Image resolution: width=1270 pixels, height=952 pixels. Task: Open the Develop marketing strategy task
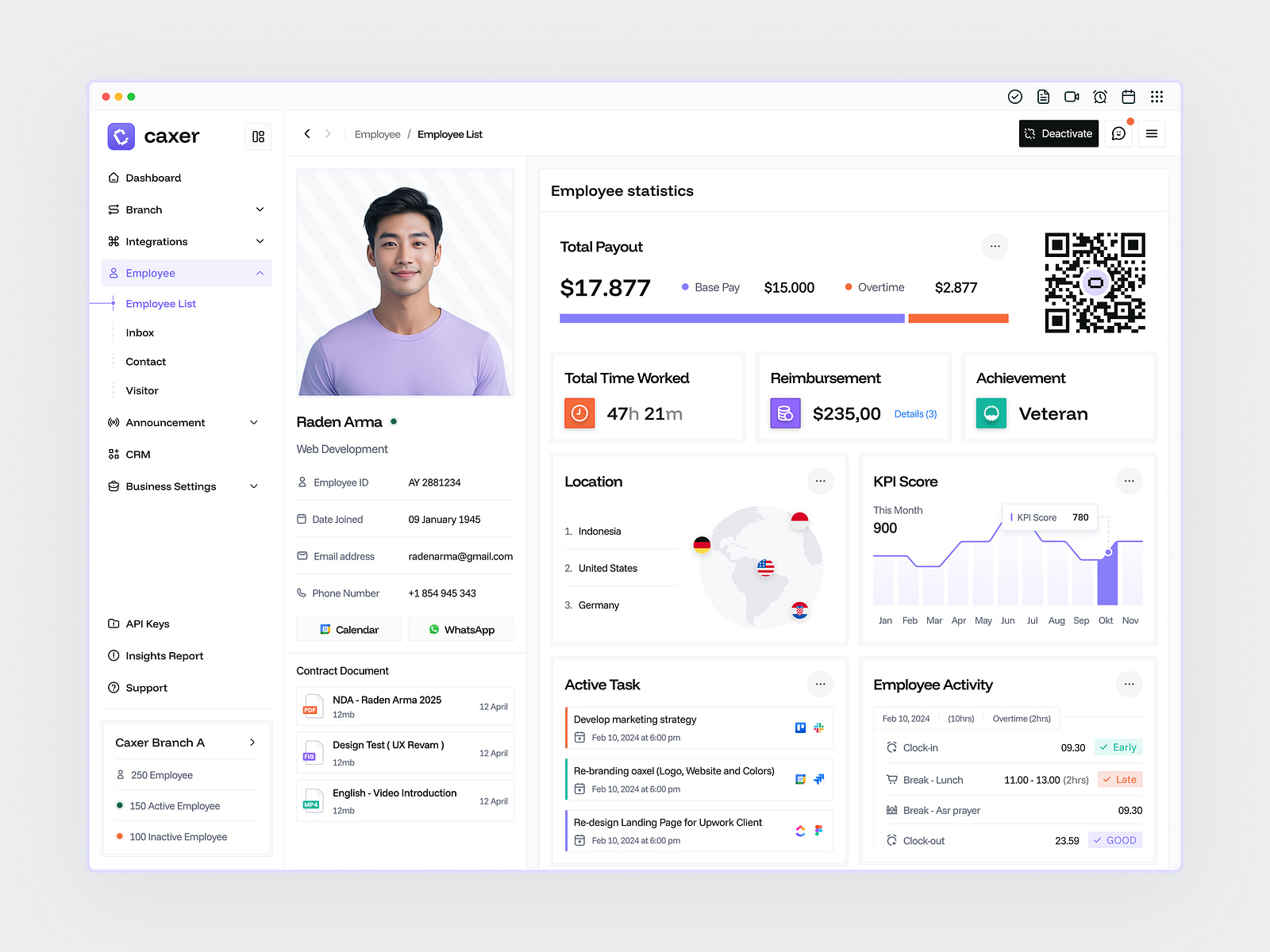click(x=699, y=727)
